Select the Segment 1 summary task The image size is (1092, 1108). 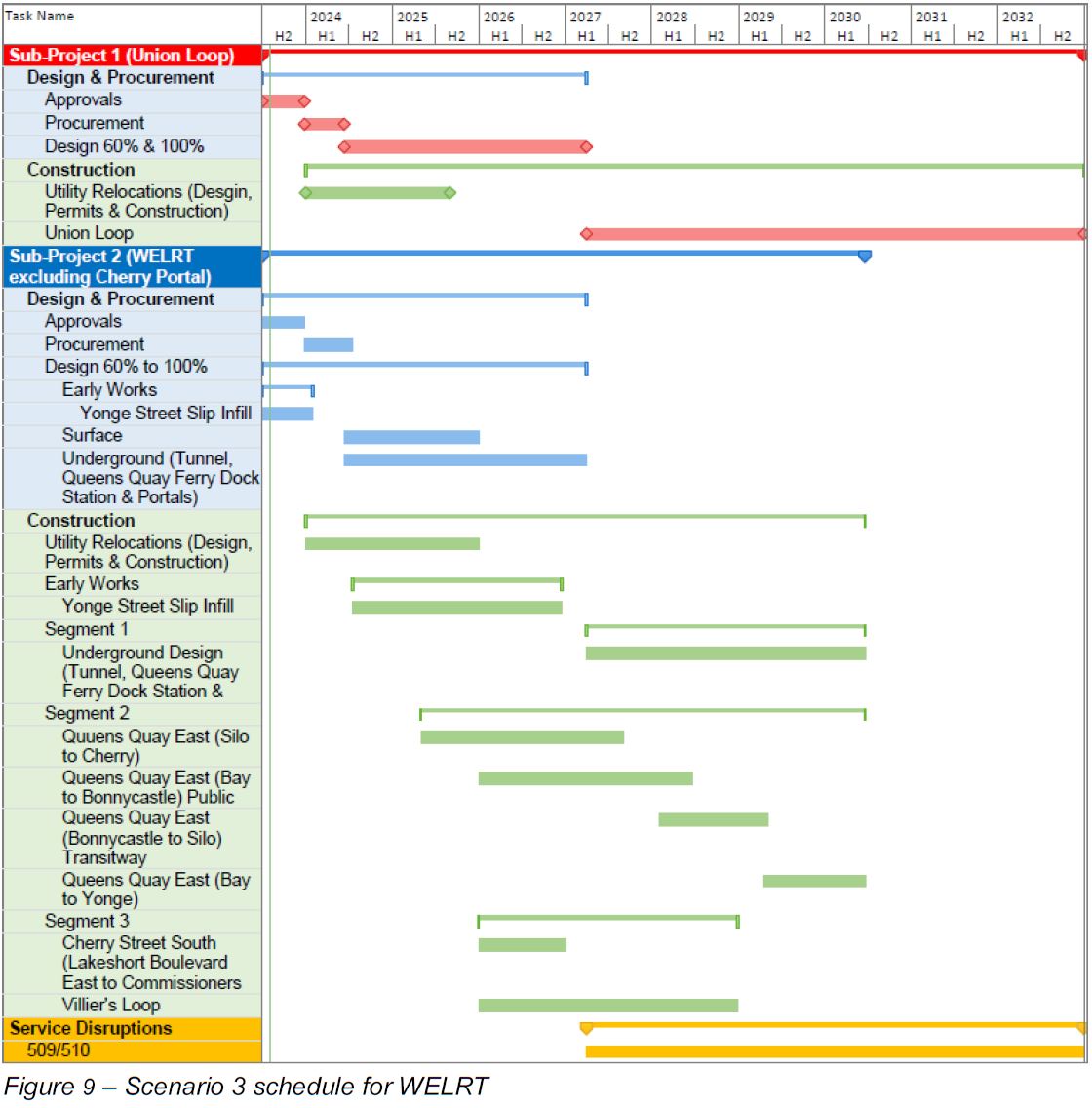point(87,629)
